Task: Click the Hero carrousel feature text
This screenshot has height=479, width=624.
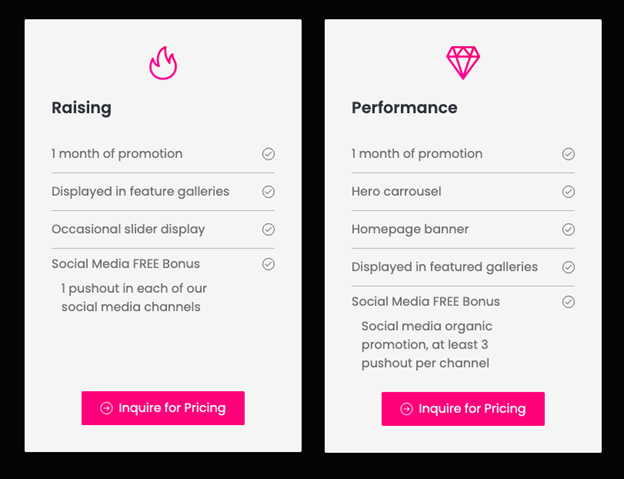Action: click(396, 191)
